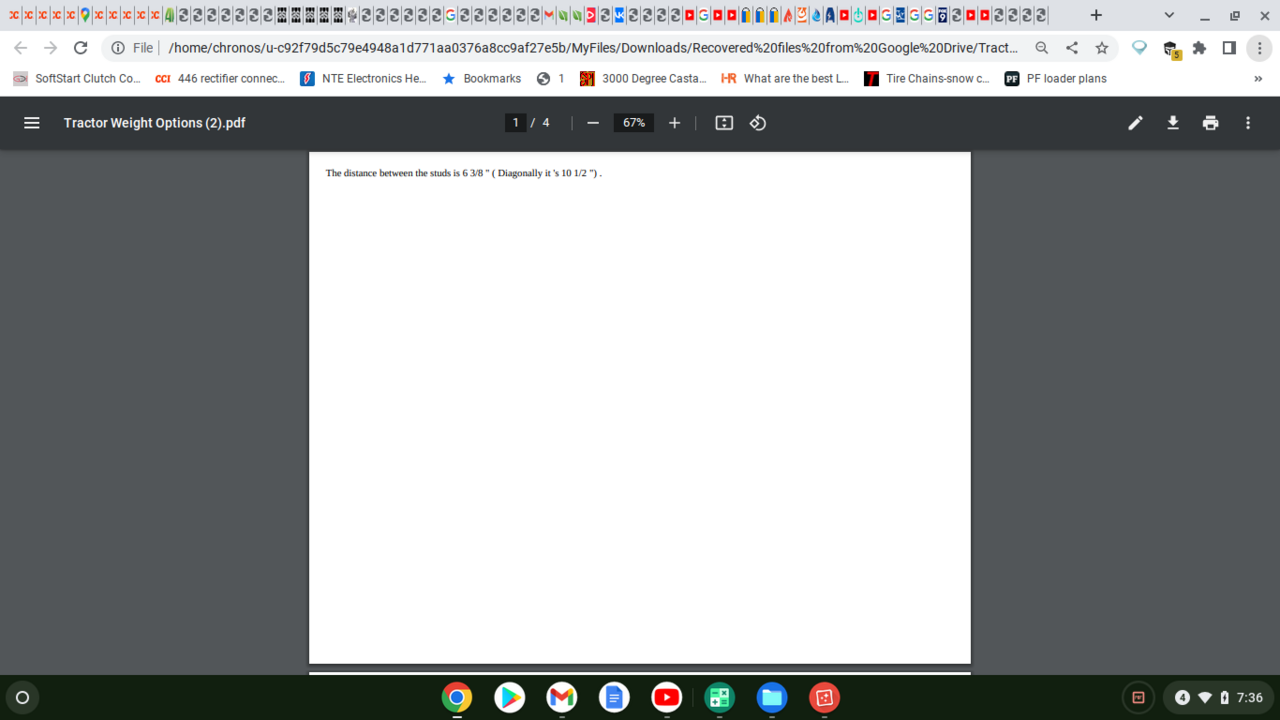Open the NTE Electronics bookmark
The image size is (1280, 720).
tap(363, 79)
